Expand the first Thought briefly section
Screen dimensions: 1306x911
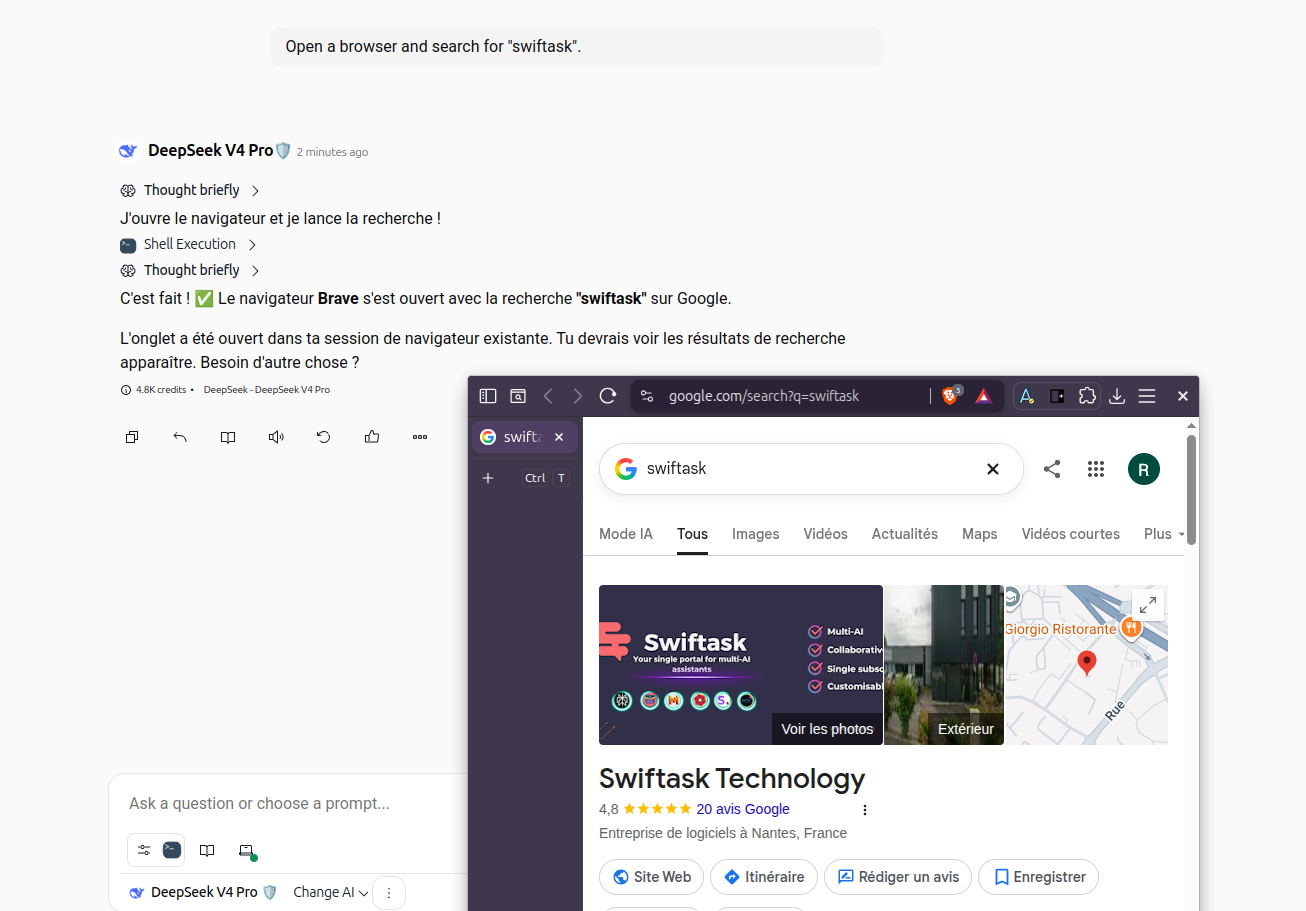pos(190,190)
